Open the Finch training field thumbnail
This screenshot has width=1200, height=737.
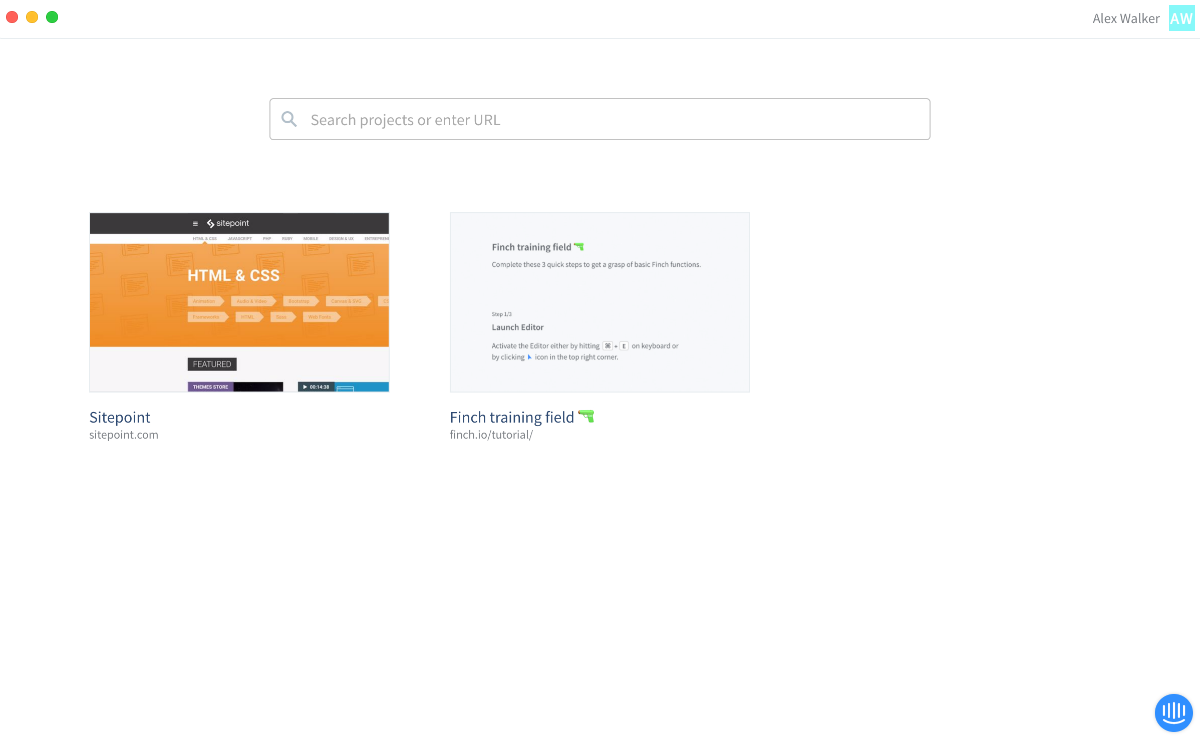click(x=600, y=302)
